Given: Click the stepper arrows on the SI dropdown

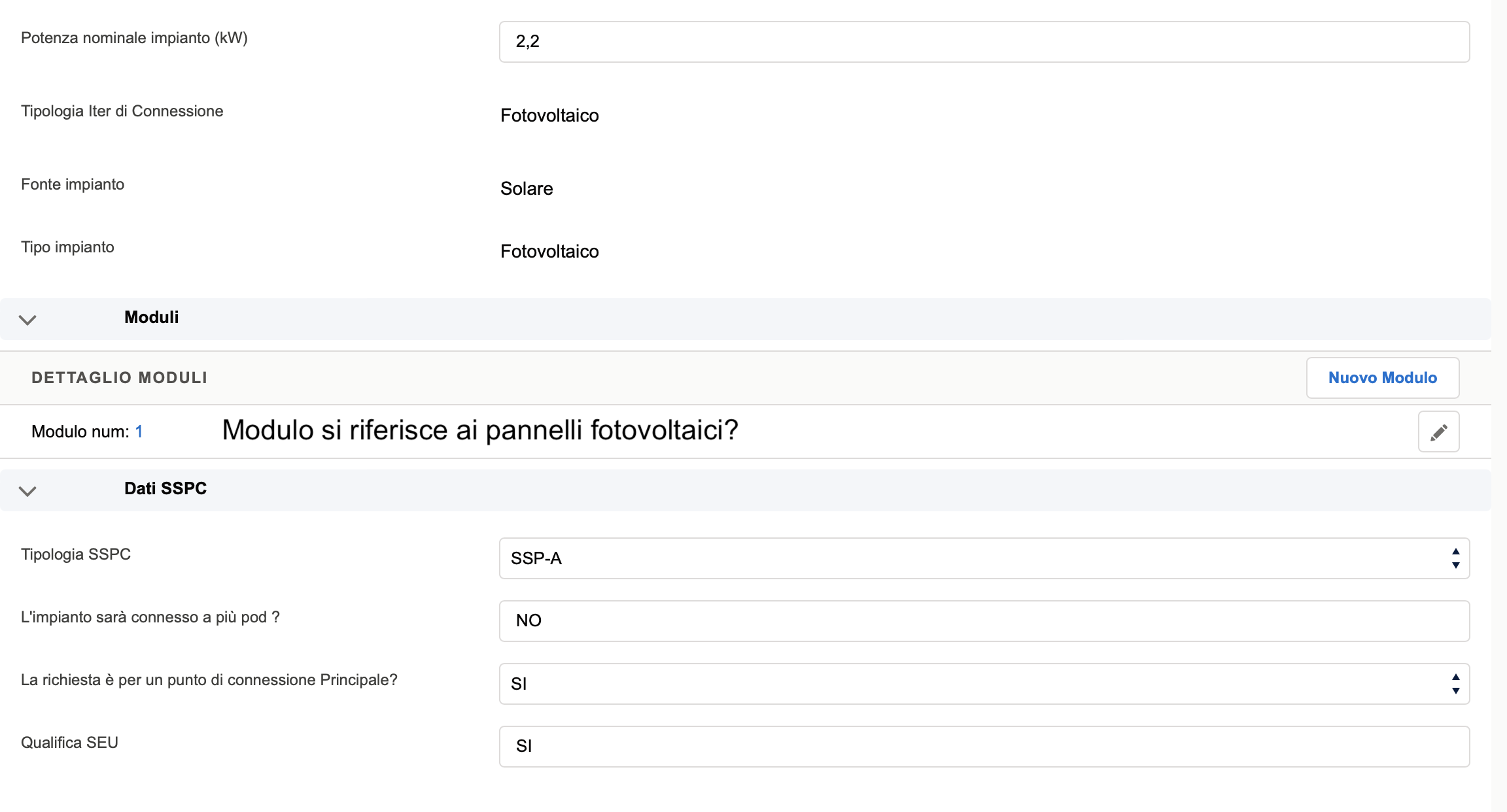Looking at the screenshot, I should click(x=1455, y=684).
